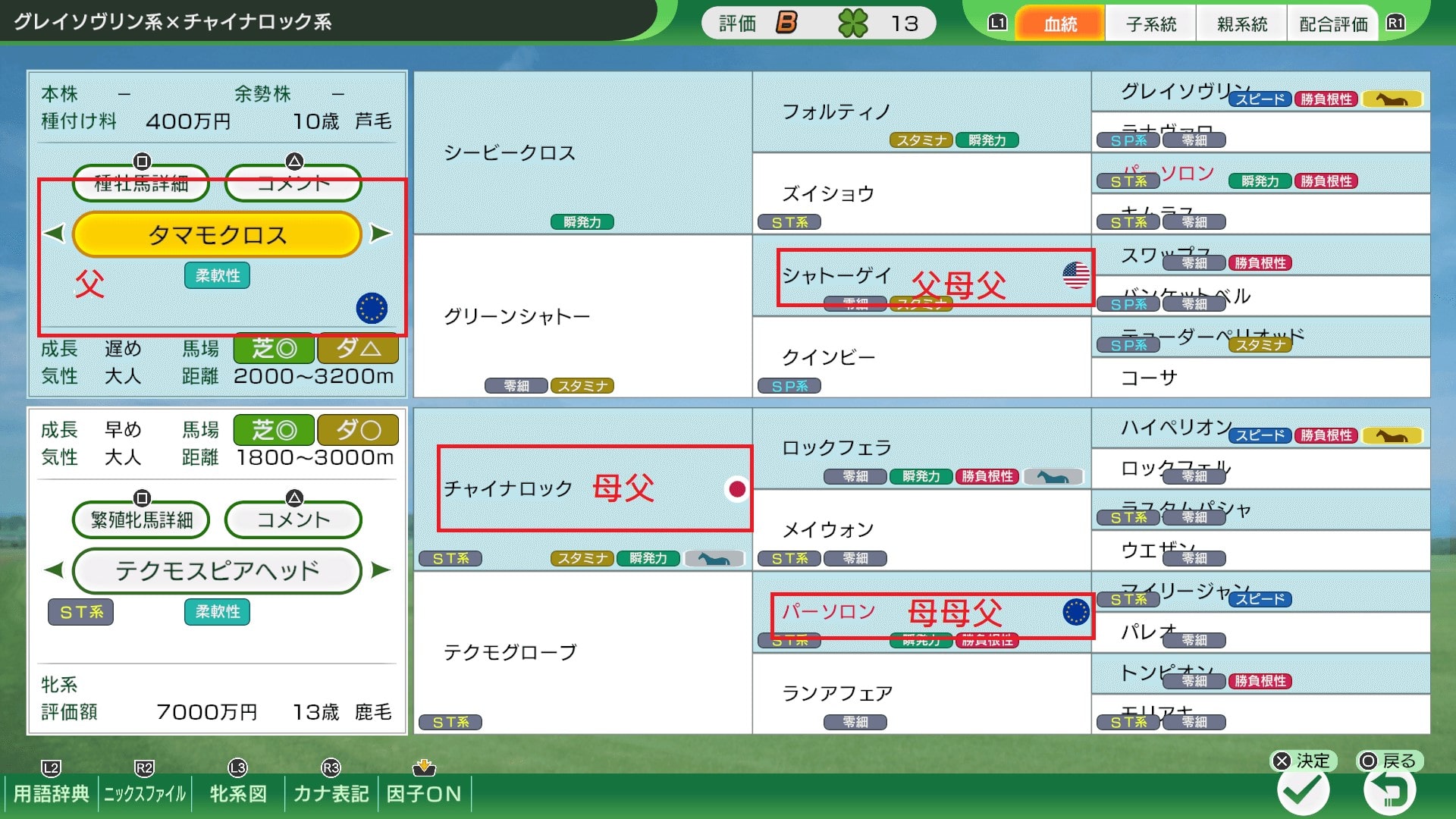Open ニックスファイル
Screen dimensions: 1456x819
[144, 793]
